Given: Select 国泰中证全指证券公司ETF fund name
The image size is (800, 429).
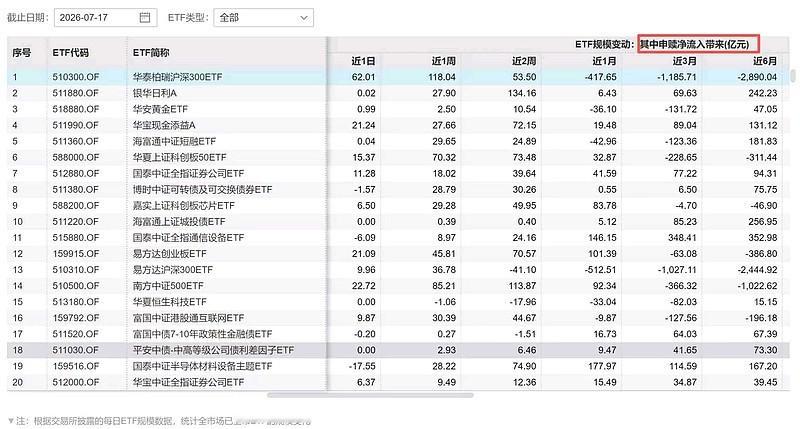Looking at the screenshot, I should (x=188, y=173).
